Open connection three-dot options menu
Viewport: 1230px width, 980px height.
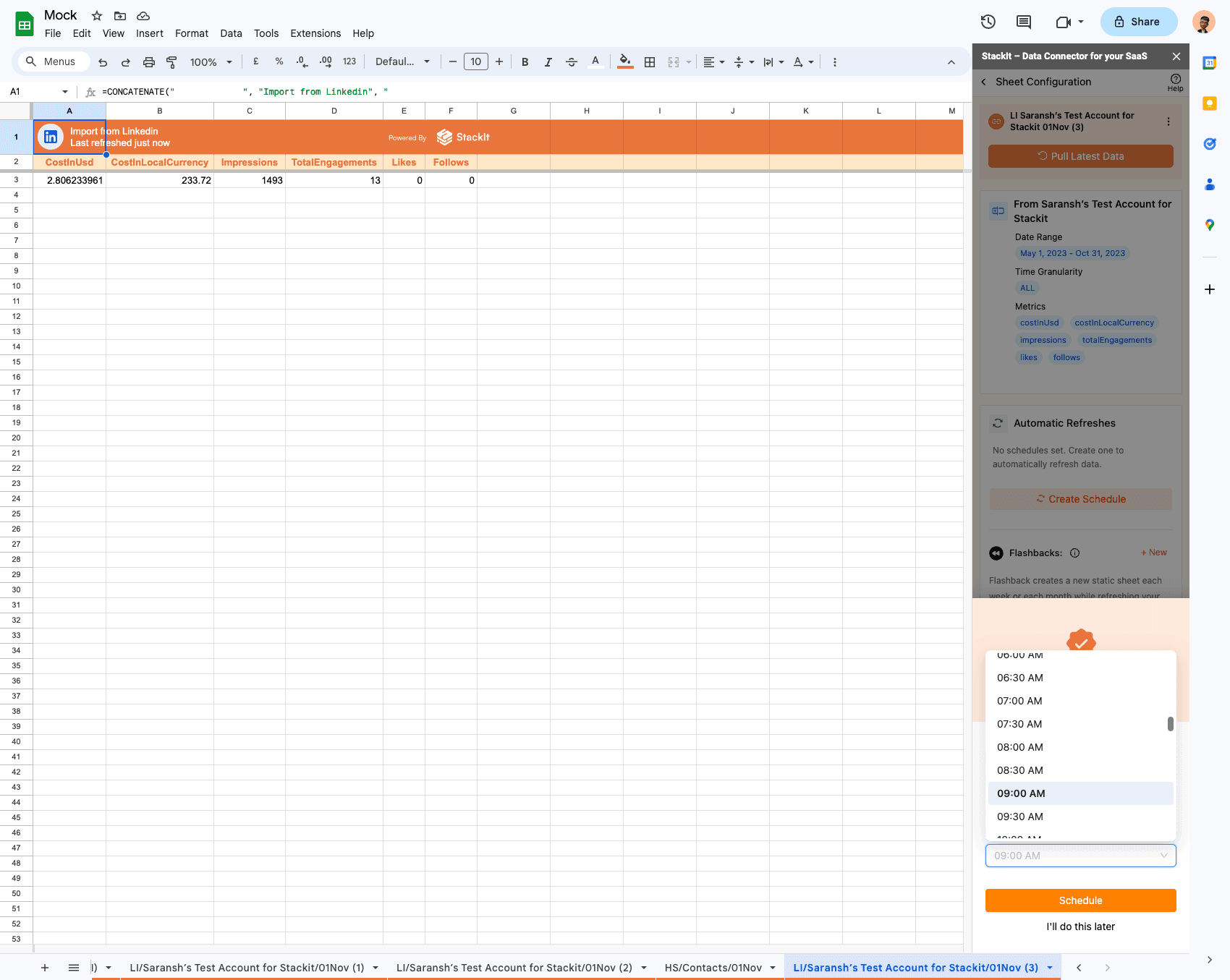pyautogui.click(x=1168, y=122)
